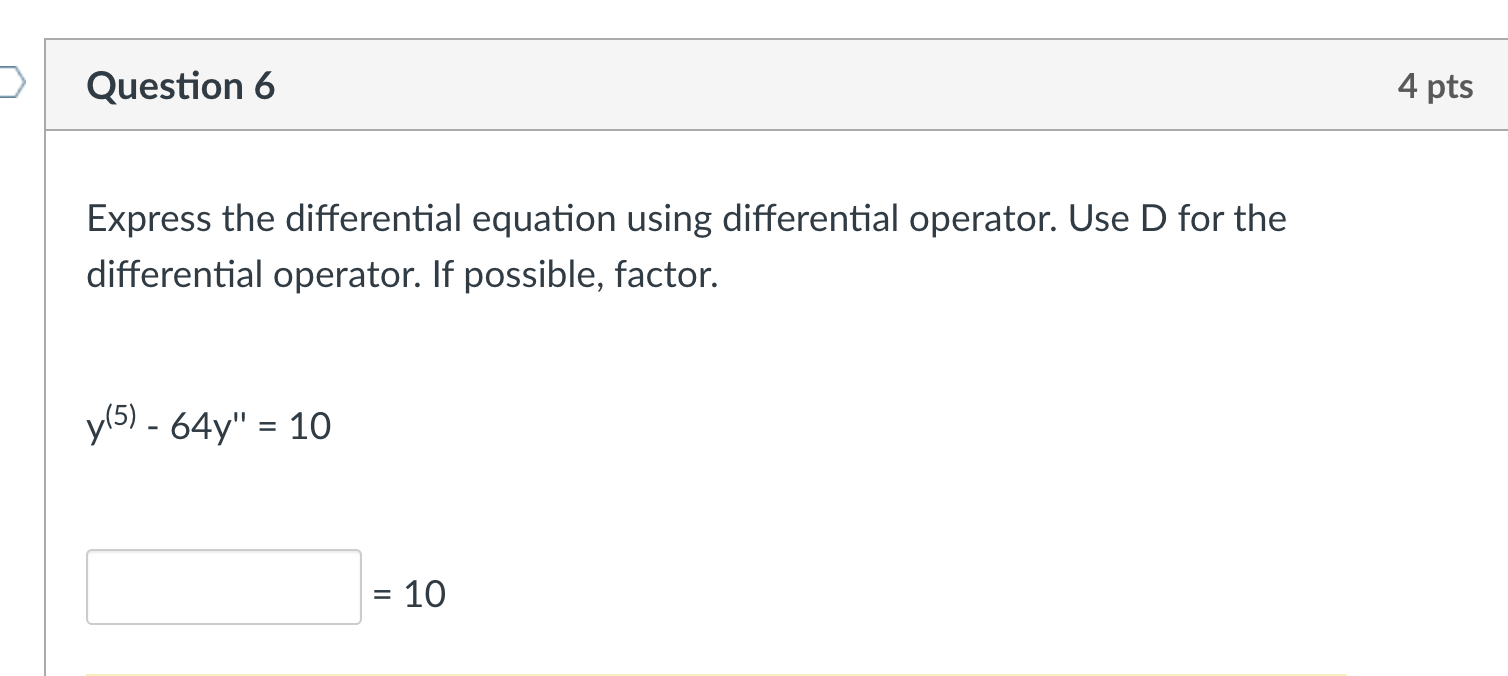
Task: Click the instruction text about differential operators
Action: (685, 245)
